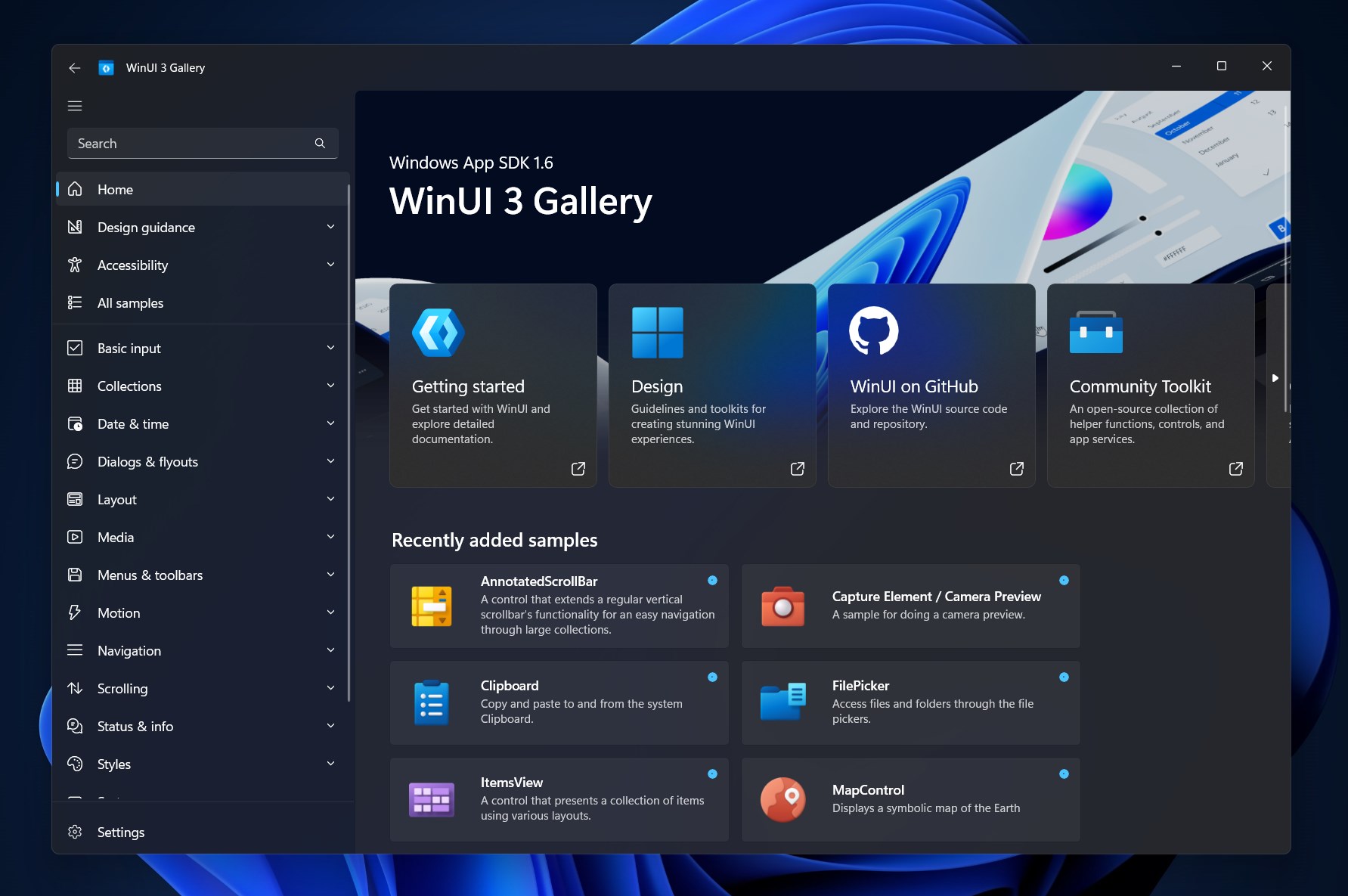Image resolution: width=1348 pixels, height=896 pixels.
Task: Open the All samples page
Action: point(129,302)
